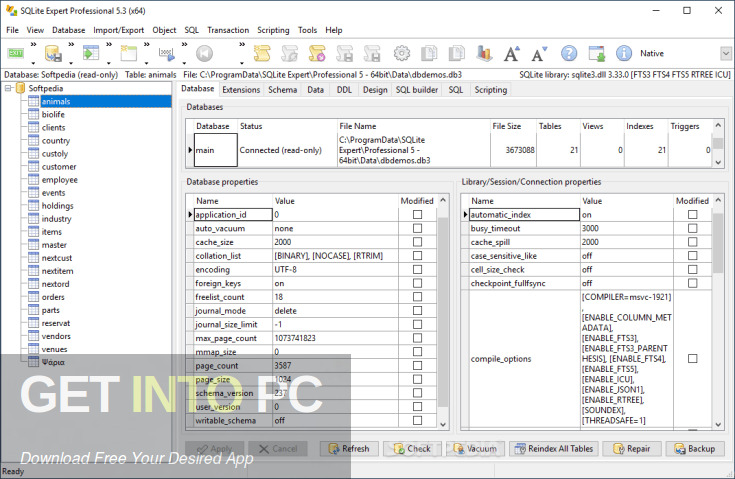This screenshot has height=479, width=735.
Task: Click the blue info About icon
Action: coord(624,53)
